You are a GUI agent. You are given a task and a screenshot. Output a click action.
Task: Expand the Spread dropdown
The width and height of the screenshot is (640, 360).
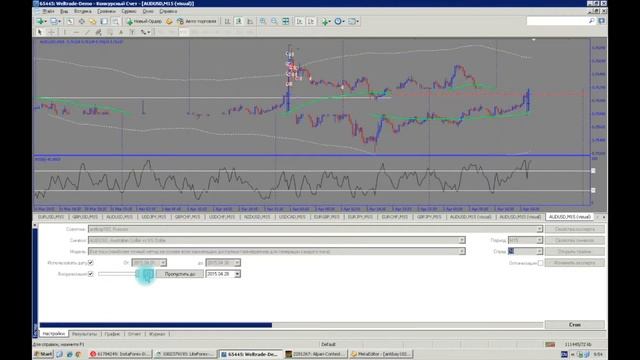coord(539,251)
